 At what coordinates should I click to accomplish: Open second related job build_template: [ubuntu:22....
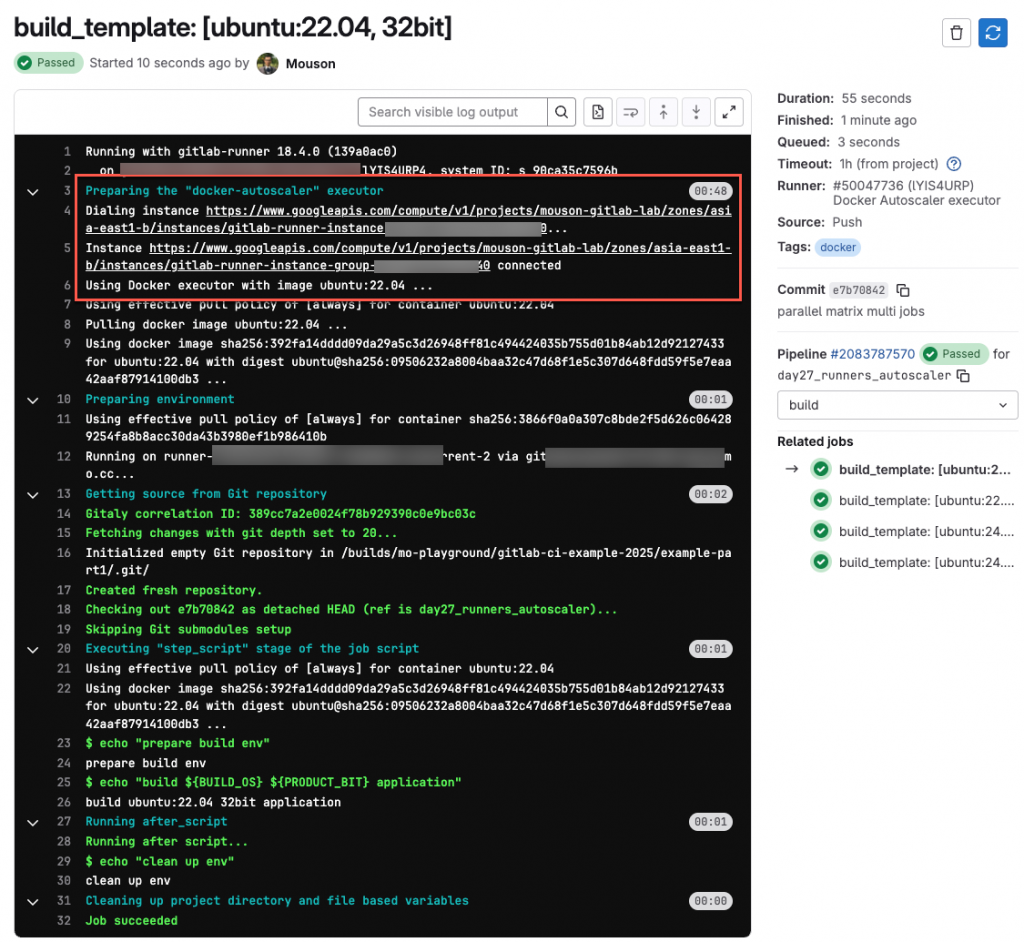(927, 501)
